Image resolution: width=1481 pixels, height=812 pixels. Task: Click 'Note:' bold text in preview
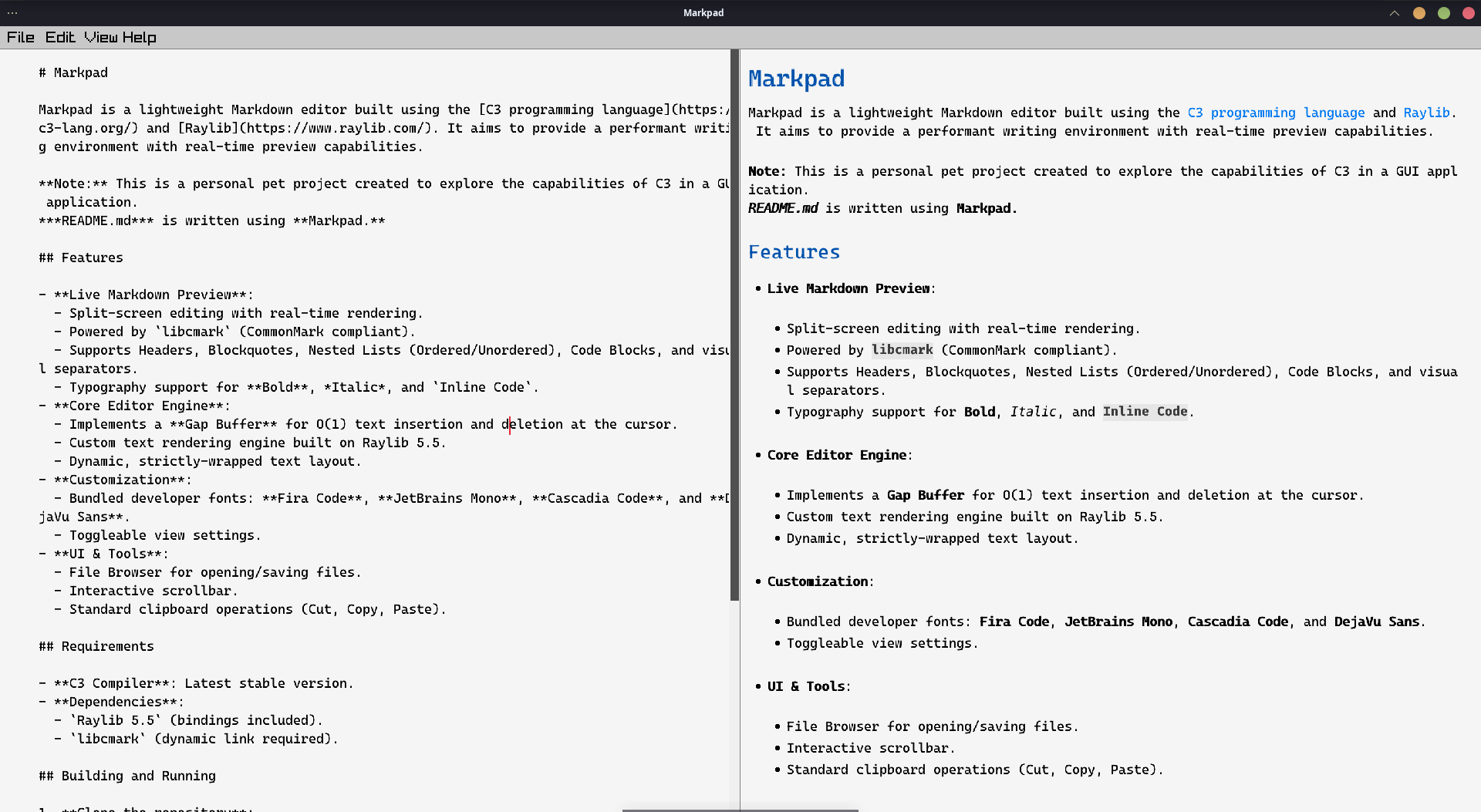(x=767, y=171)
